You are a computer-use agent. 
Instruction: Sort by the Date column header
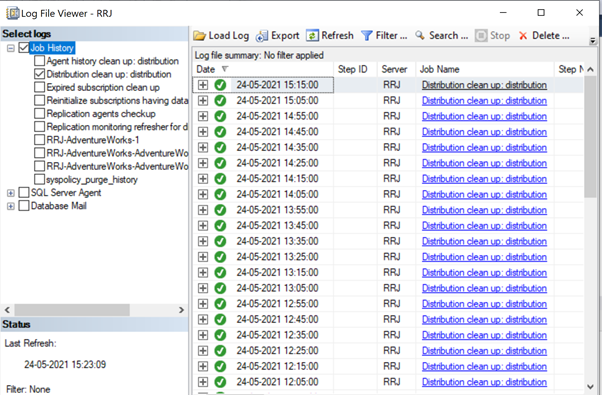[263, 69]
